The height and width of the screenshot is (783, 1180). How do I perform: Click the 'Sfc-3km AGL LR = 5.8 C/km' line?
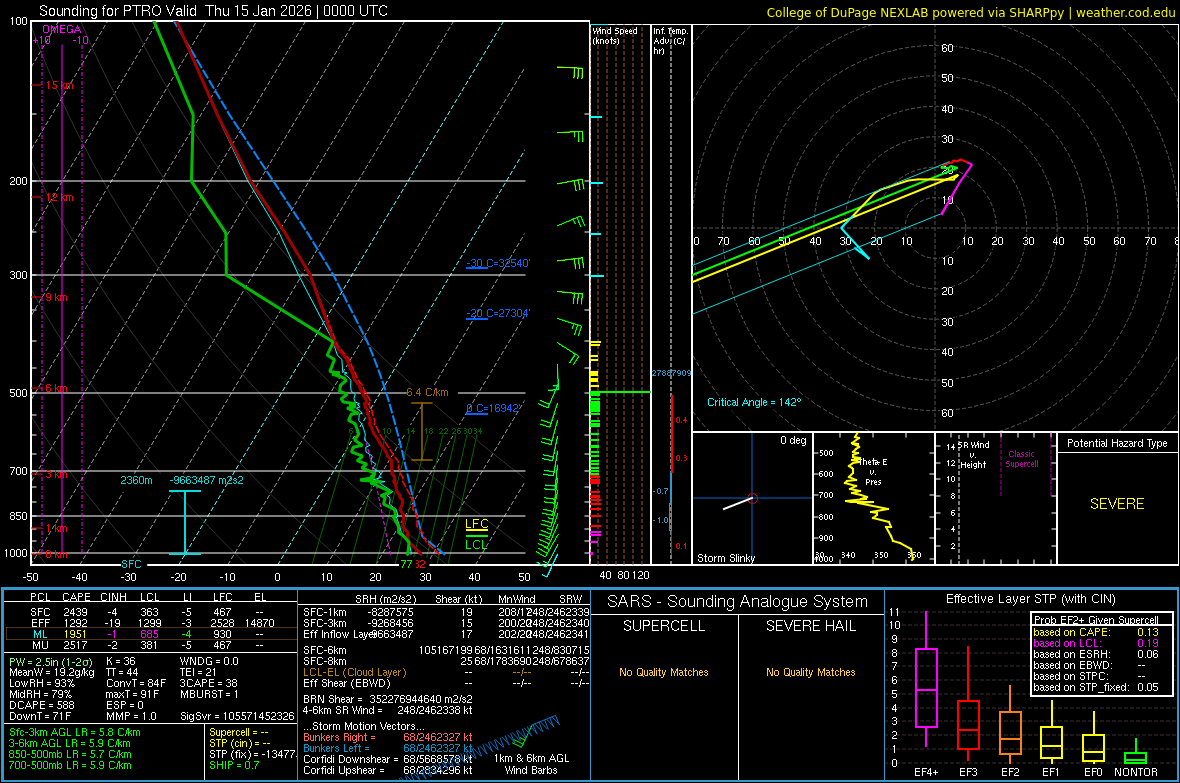tap(75, 732)
